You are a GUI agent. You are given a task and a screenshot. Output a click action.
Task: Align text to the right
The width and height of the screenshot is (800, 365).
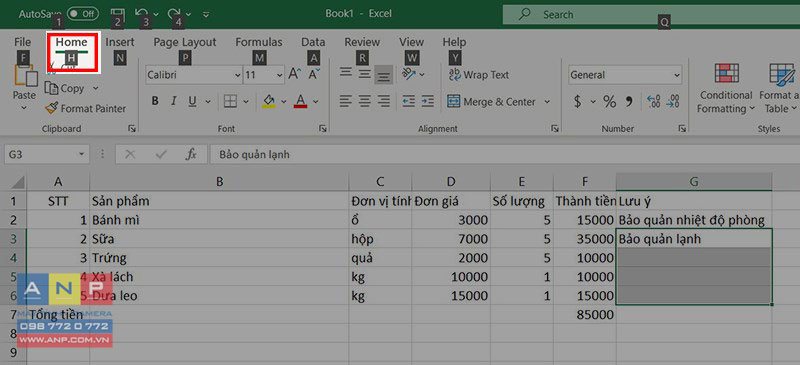click(x=383, y=101)
